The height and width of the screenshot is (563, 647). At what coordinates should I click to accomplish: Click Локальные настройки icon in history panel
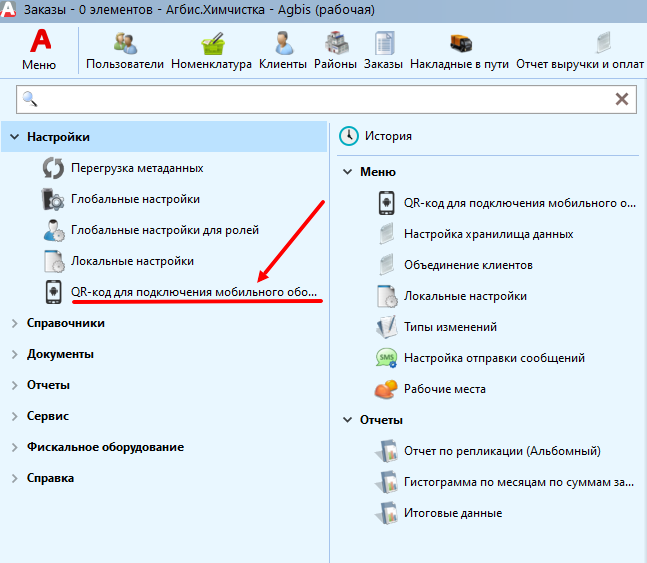point(387,296)
